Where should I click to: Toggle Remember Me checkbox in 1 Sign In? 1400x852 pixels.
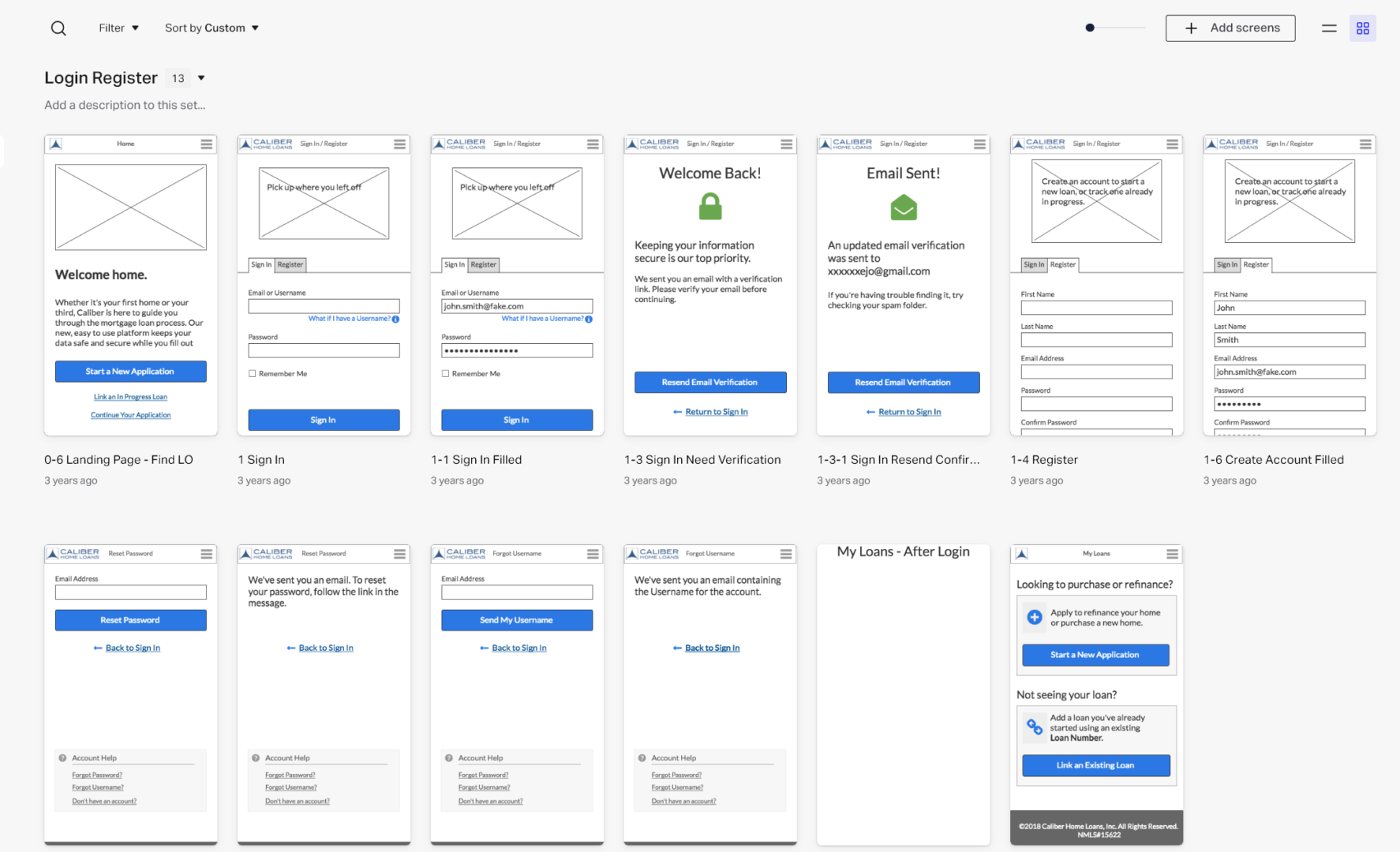pos(253,374)
